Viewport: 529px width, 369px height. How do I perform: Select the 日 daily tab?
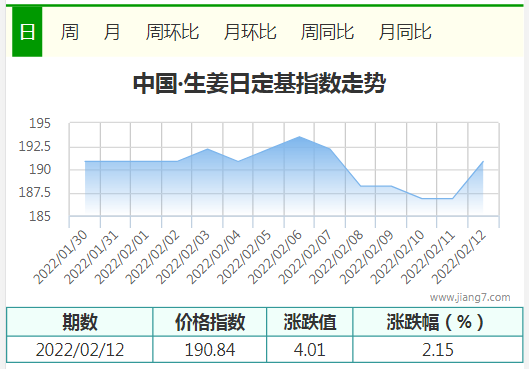click(27, 32)
